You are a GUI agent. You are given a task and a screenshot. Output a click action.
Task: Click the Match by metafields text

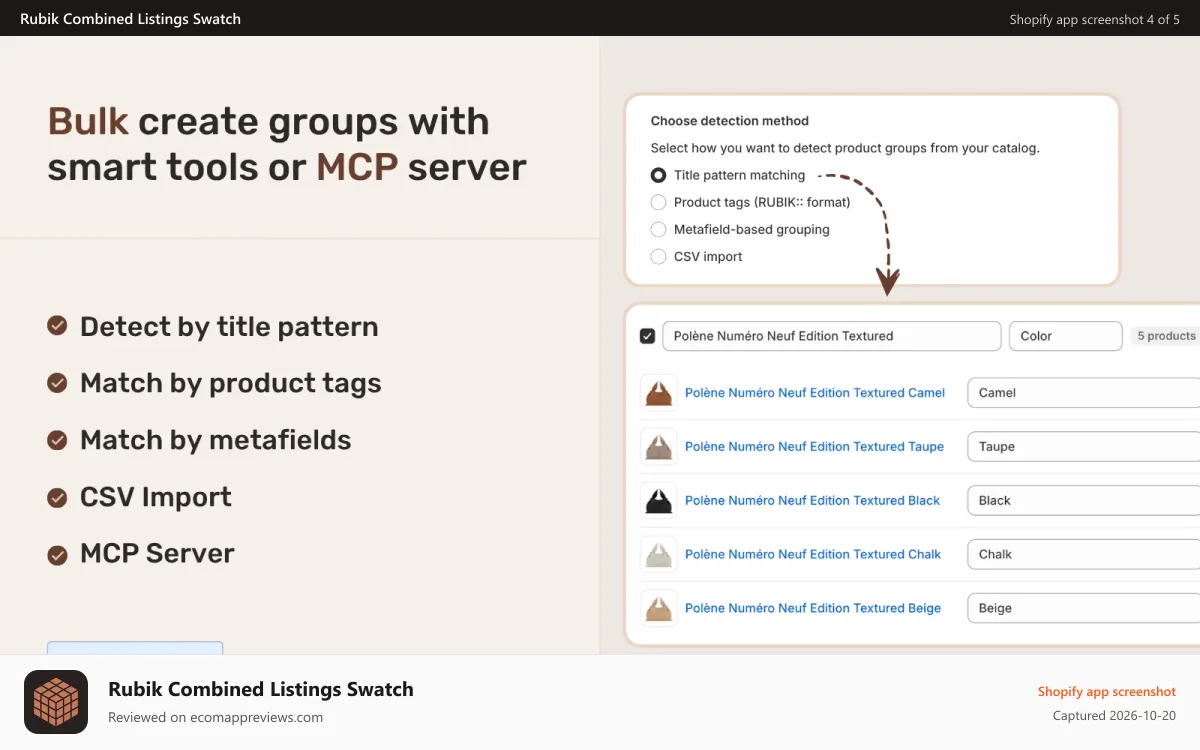pos(216,440)
